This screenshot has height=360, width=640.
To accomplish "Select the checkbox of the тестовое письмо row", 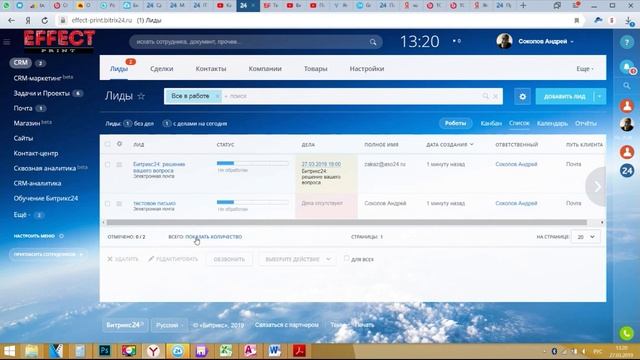I will point(107,203).
